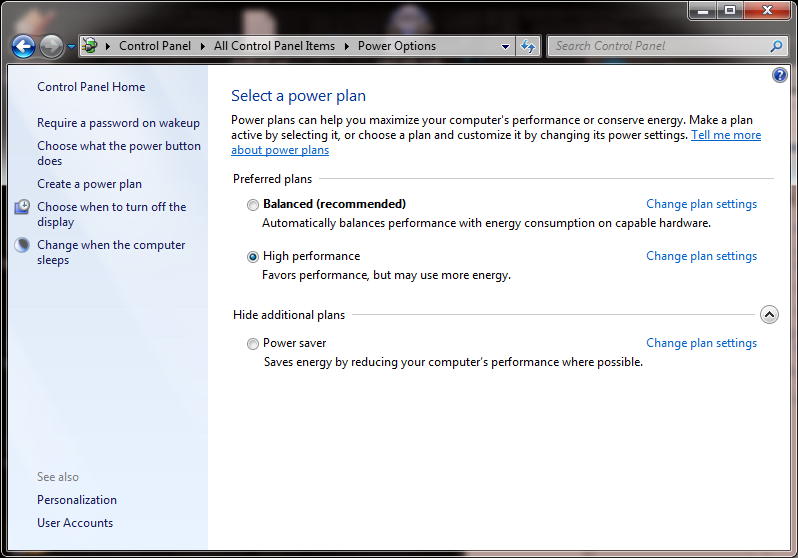The height and width of the screenshot is (558, 798).
Task: Open the Personalization link under See also
Action: [77, 500]
